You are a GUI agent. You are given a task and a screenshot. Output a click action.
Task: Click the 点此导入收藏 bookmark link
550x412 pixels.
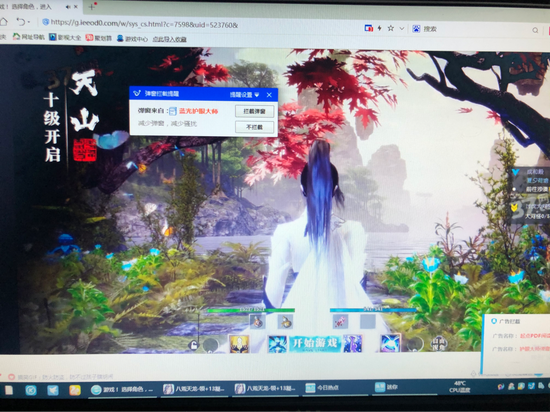(x=169, y=39)
